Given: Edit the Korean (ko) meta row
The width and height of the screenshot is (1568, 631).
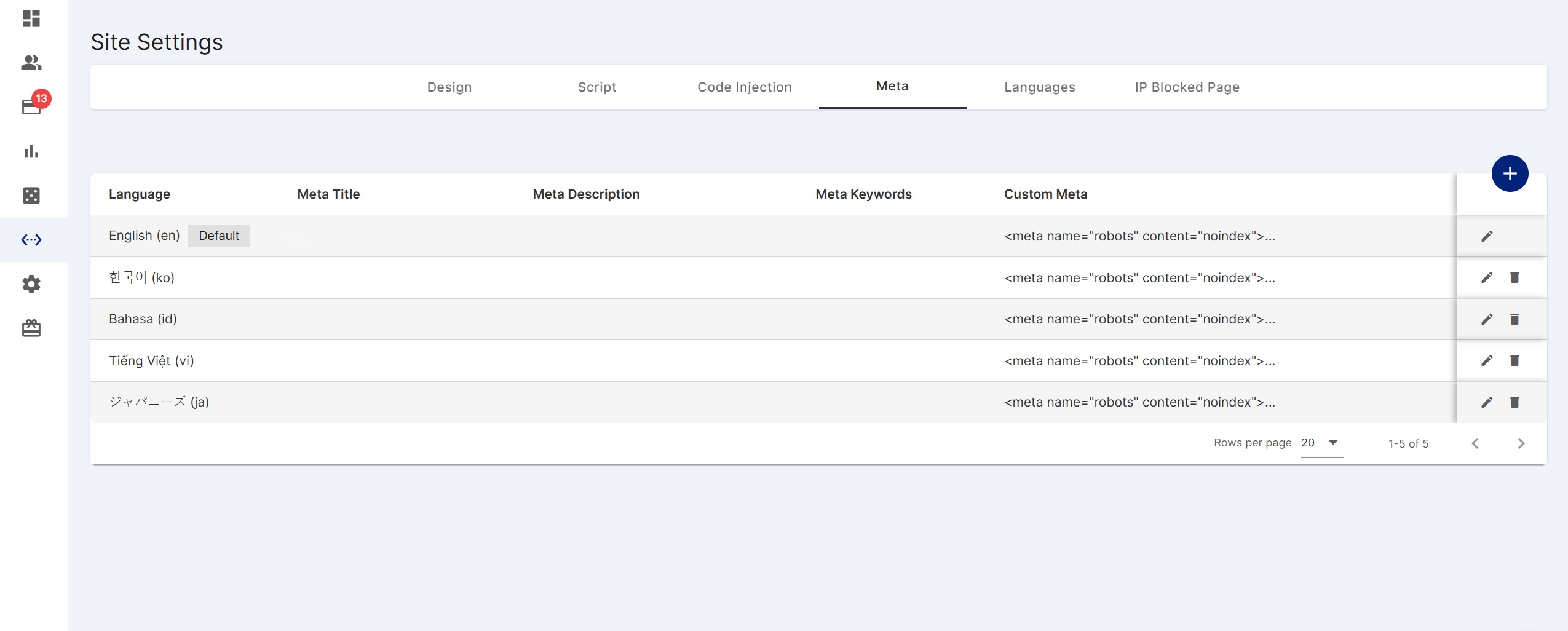Looking at the screenshot, I should pyautogui.click(x=1487, y=278).
